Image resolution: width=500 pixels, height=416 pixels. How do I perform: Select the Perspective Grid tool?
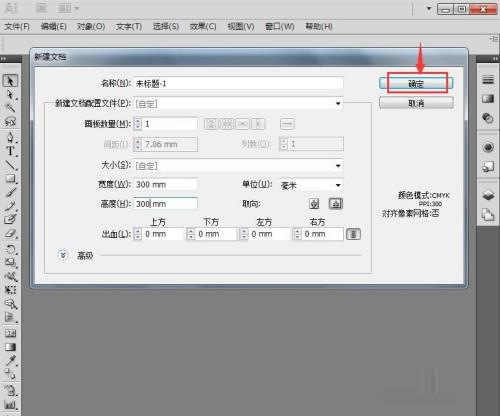click(10, 317)
